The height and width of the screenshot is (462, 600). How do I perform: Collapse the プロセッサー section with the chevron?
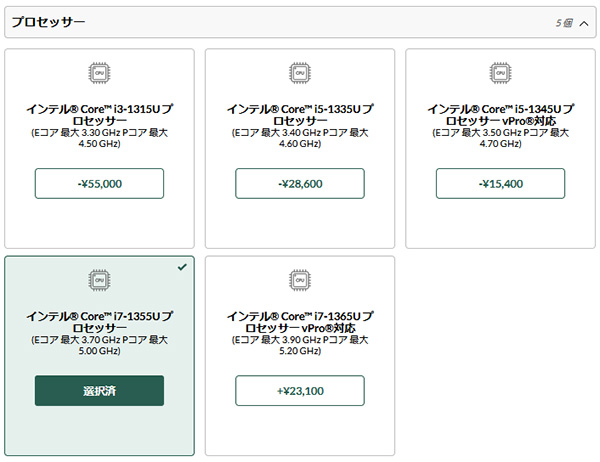click(x=584, y=24)
